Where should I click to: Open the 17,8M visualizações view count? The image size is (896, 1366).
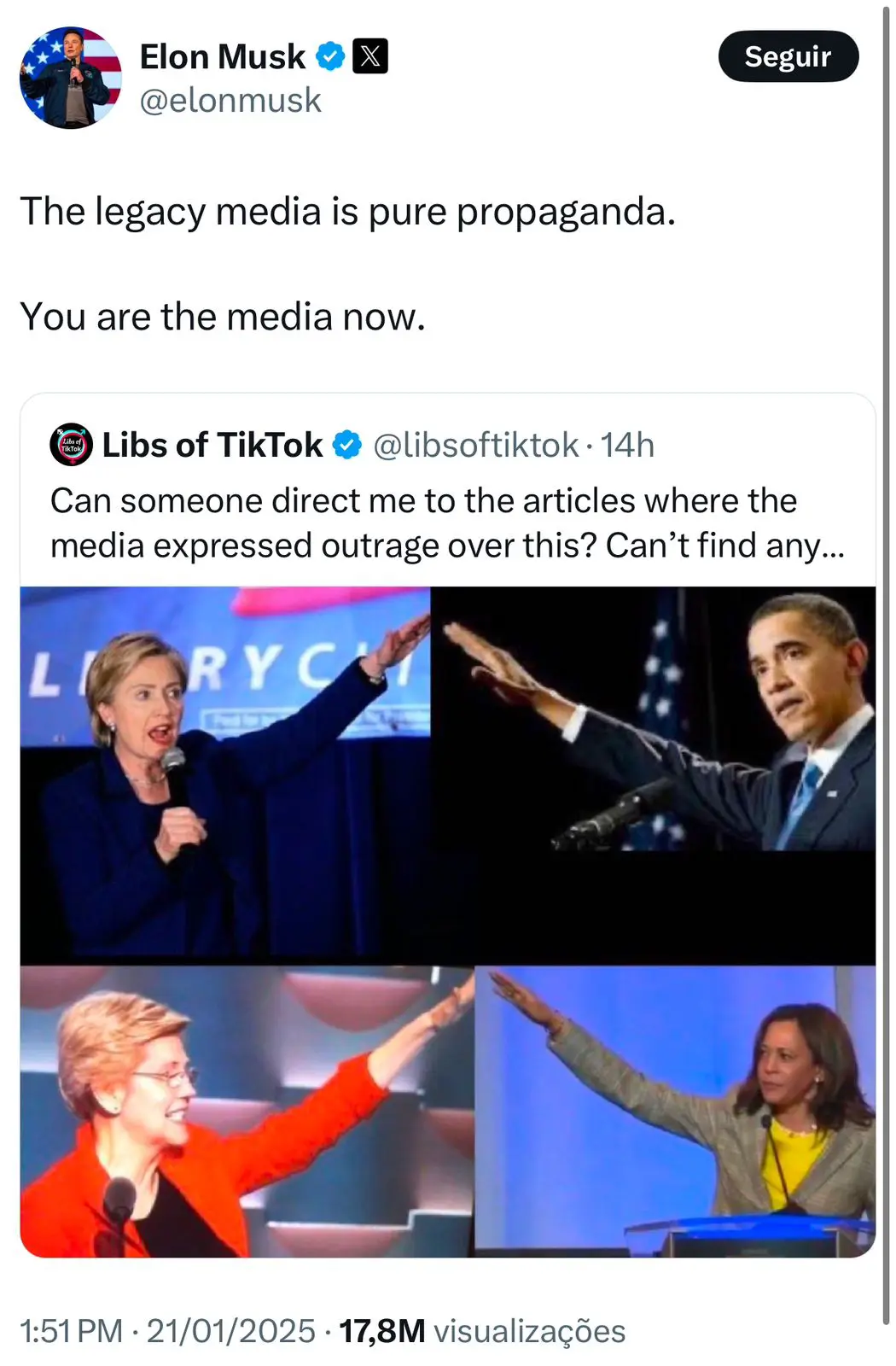(x=482, y=1331)
